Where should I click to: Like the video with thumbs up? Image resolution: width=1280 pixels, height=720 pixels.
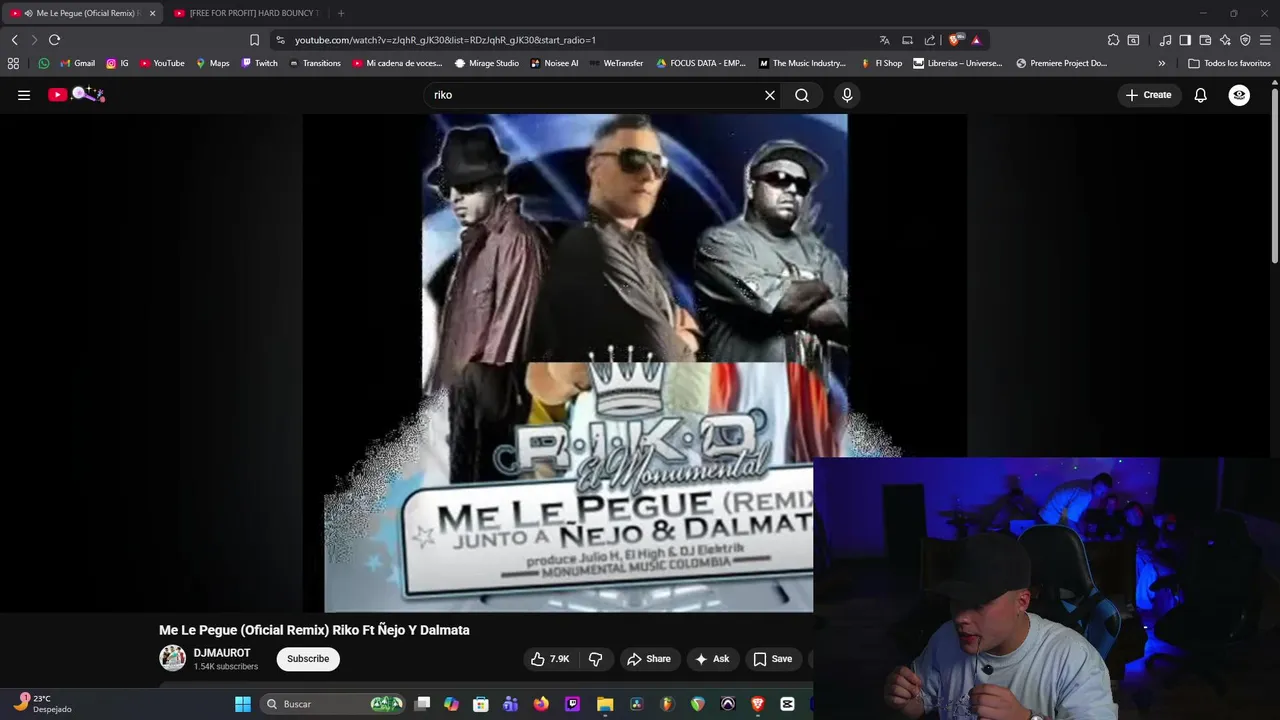click(550, 659)
